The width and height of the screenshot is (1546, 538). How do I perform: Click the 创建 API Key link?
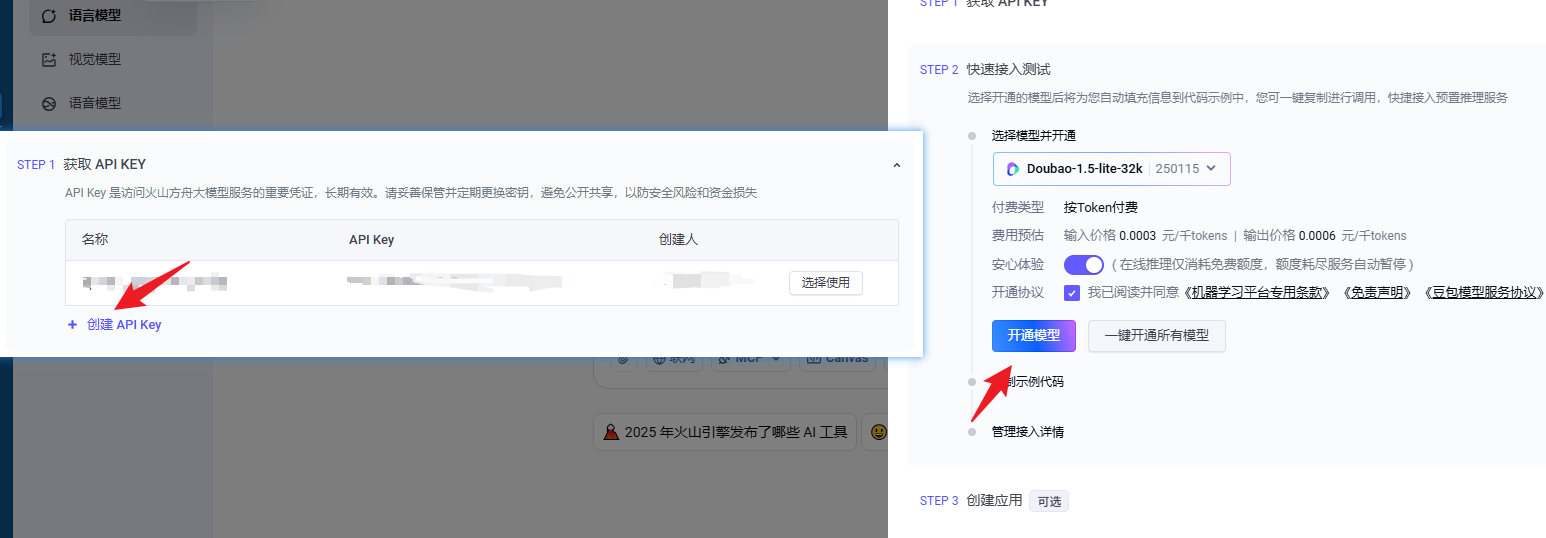[114, 325]
